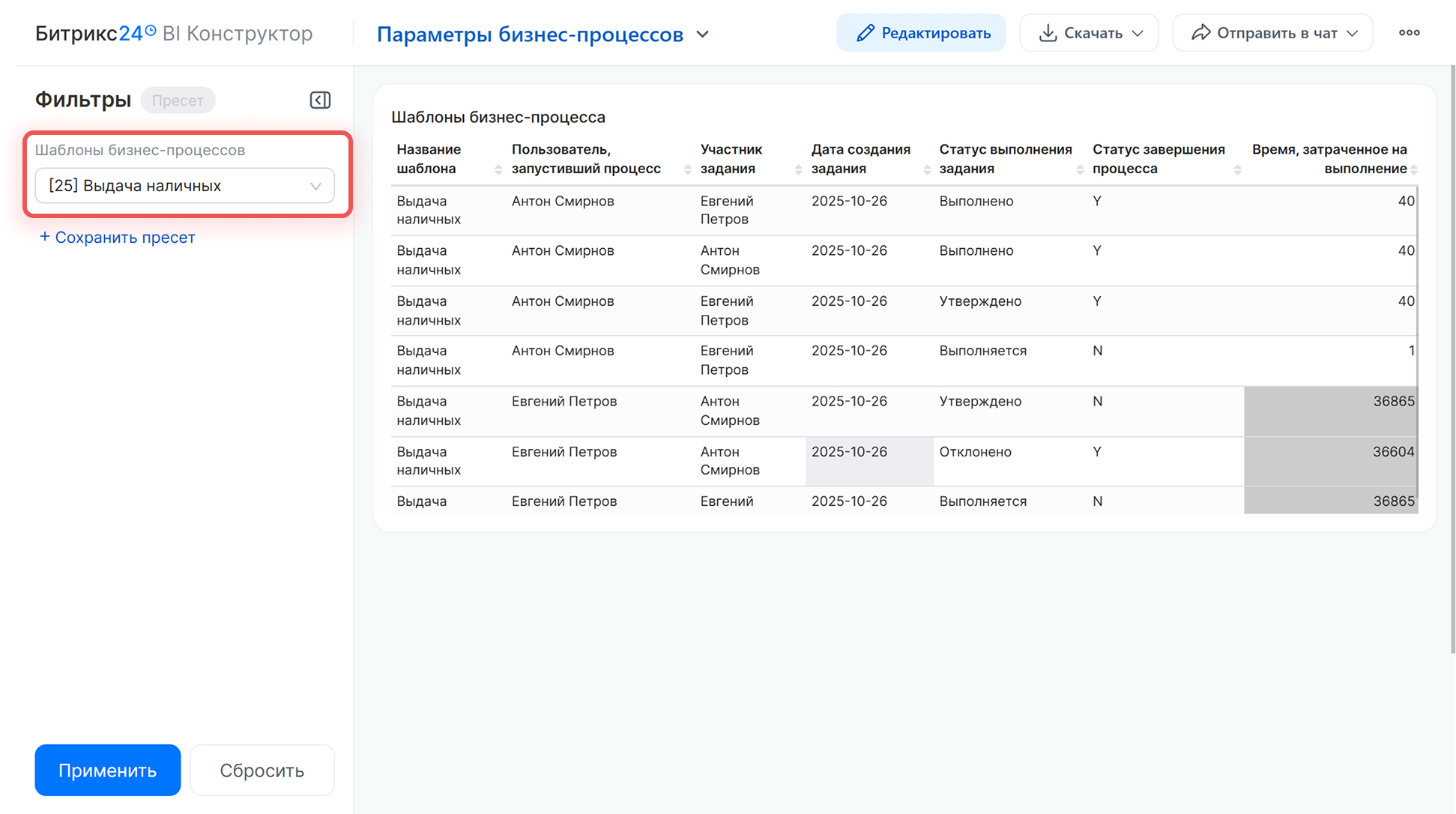The height and width of the screenshot is (814, 1456).
Task: Sort by Время, затраченное на выполнение
Action: (1414, 170)
